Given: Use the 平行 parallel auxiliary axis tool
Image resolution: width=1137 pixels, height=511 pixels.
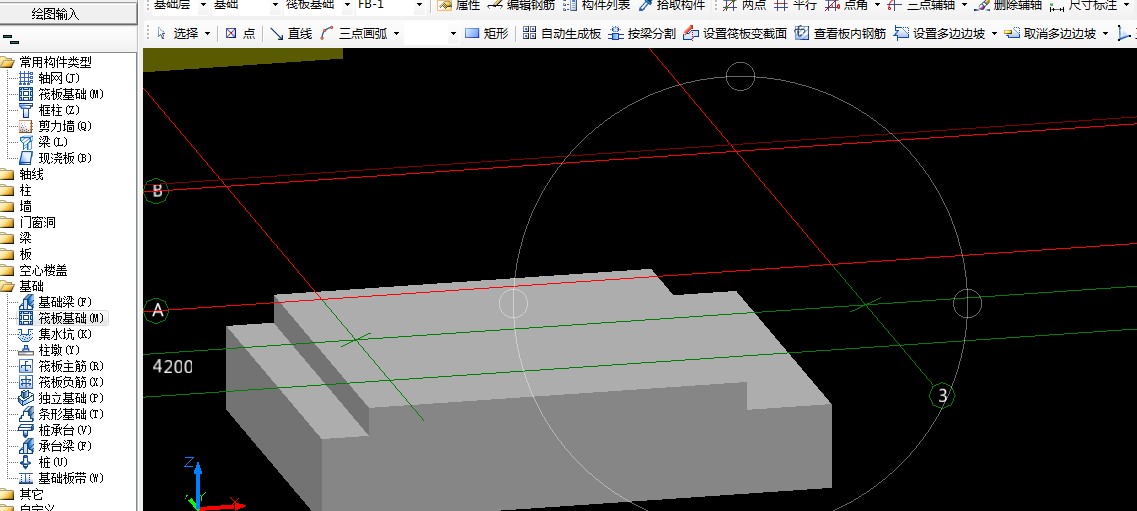Looking at the screenshot, I should click(x=794, y=5).
